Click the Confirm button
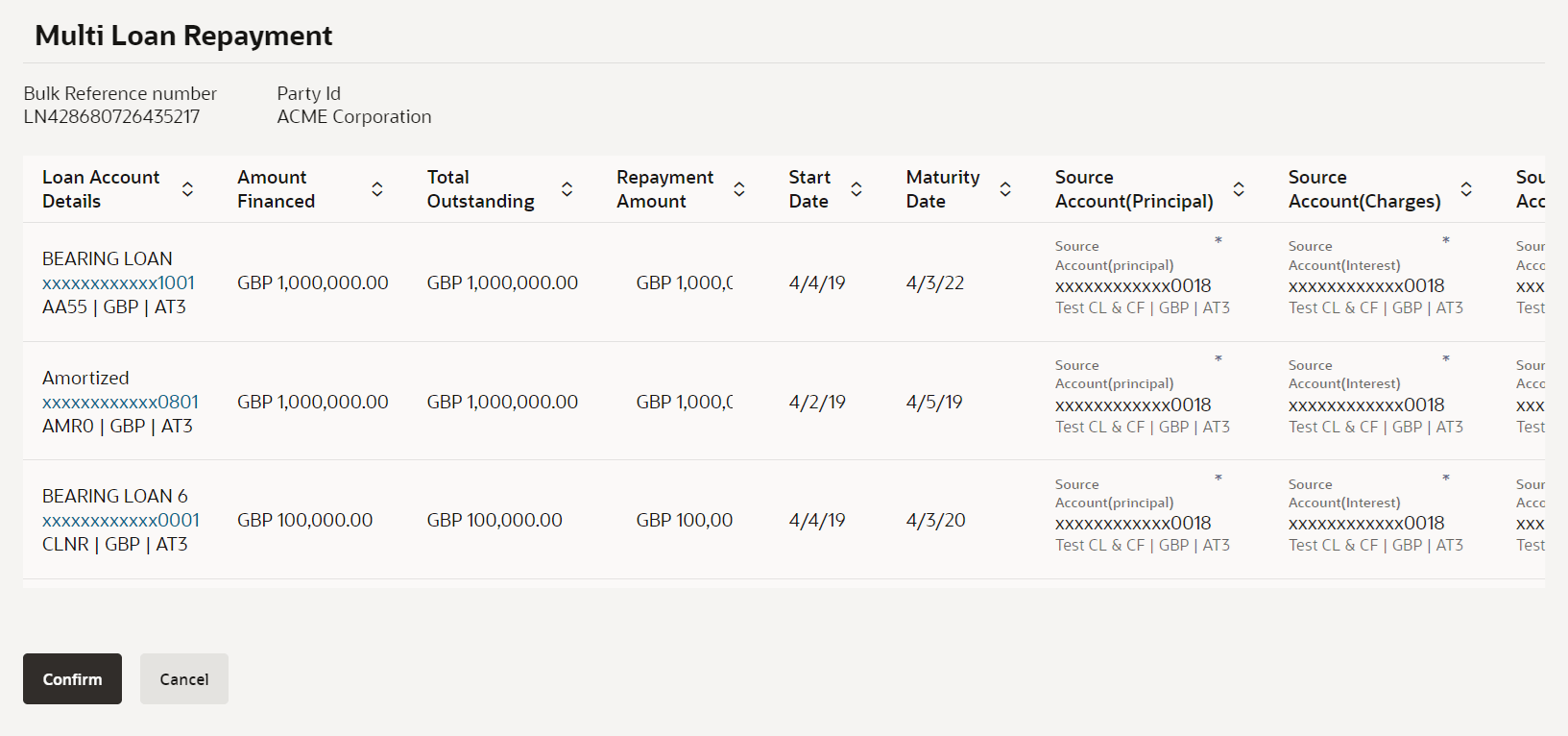Viewport: 1568px width, 736px height. pyautogui.click(x=72, y=679)
